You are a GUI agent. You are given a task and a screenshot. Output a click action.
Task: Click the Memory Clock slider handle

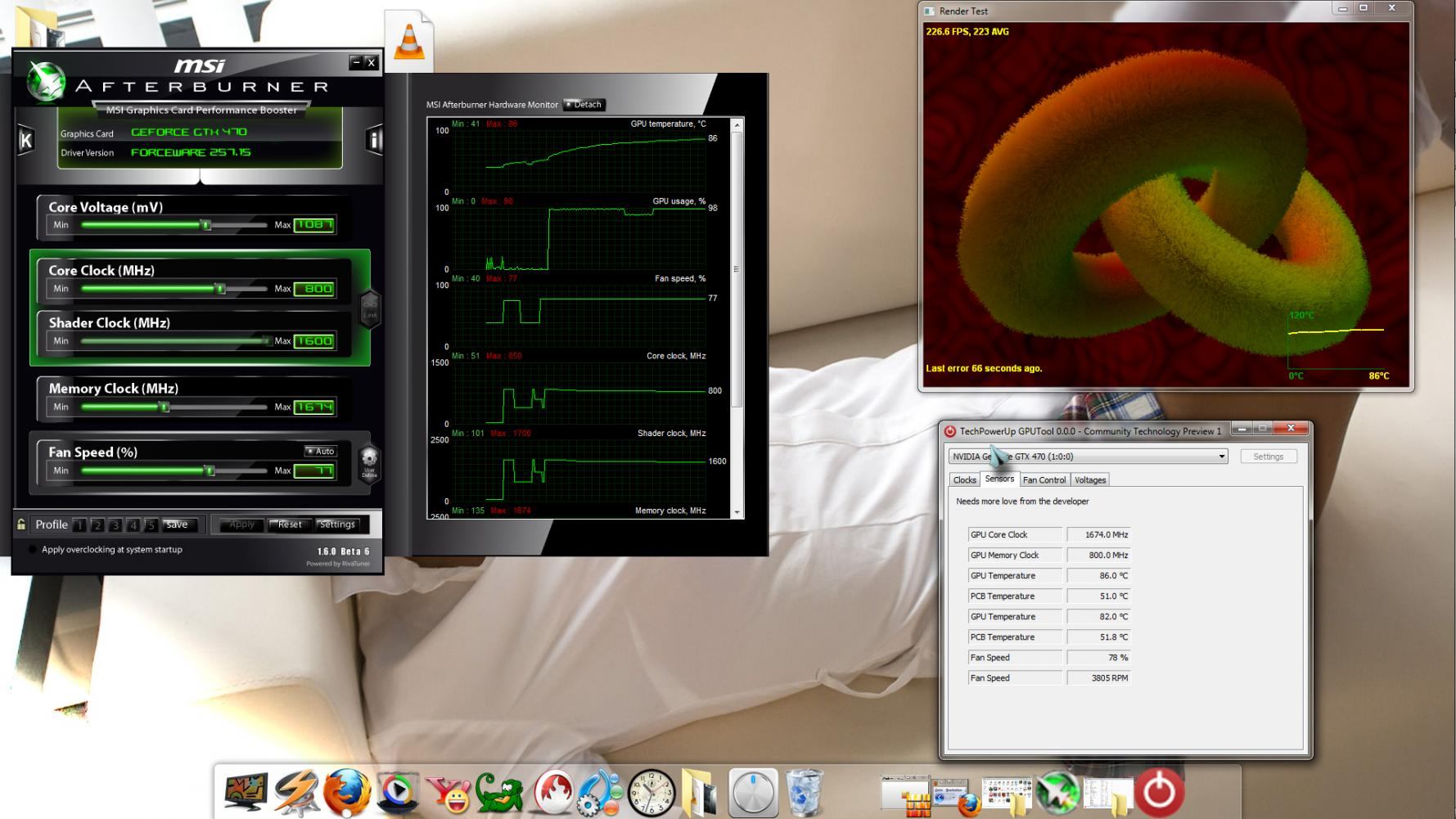(x=165, y=407)
